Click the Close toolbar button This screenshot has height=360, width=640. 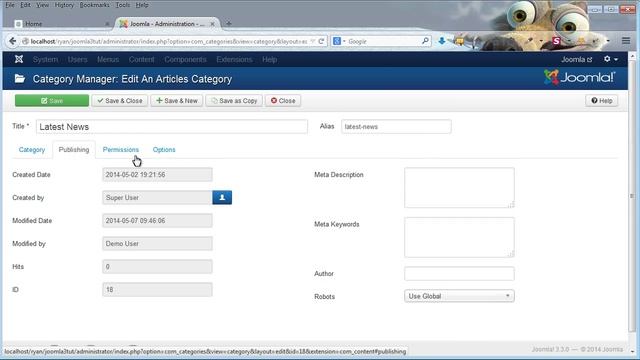coord(283,101)
